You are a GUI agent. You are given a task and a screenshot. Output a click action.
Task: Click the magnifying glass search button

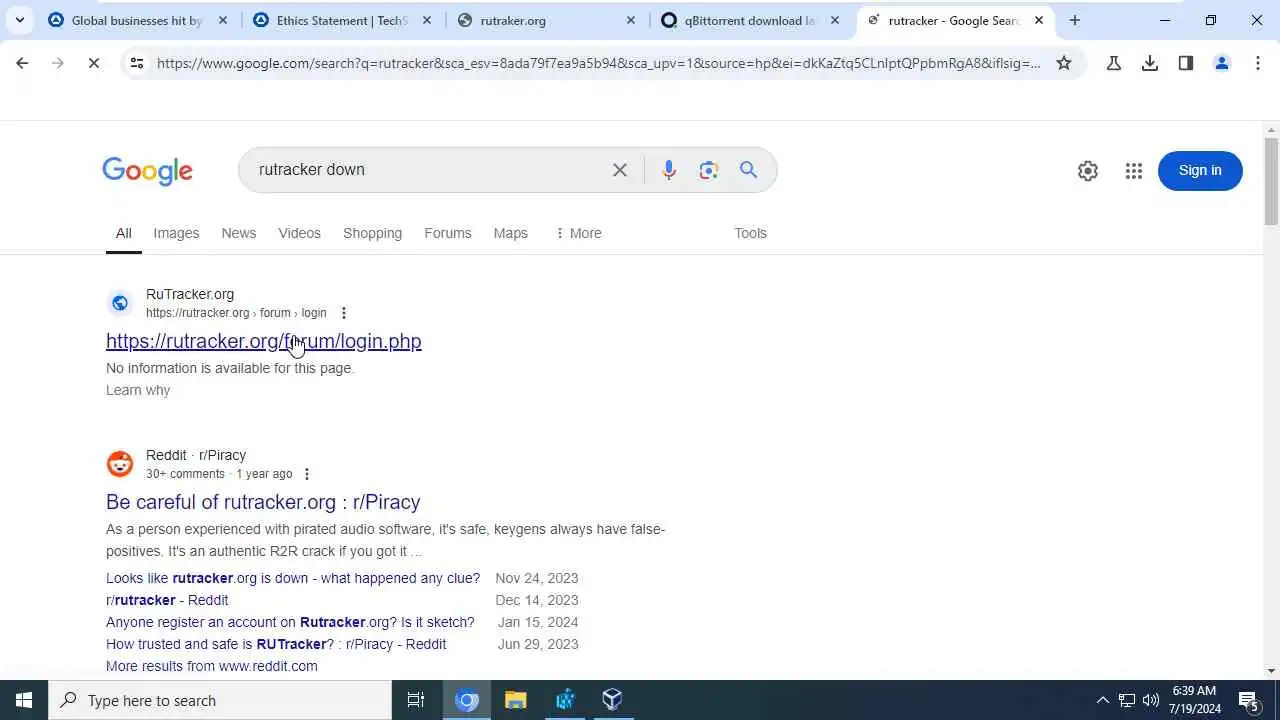748,170
